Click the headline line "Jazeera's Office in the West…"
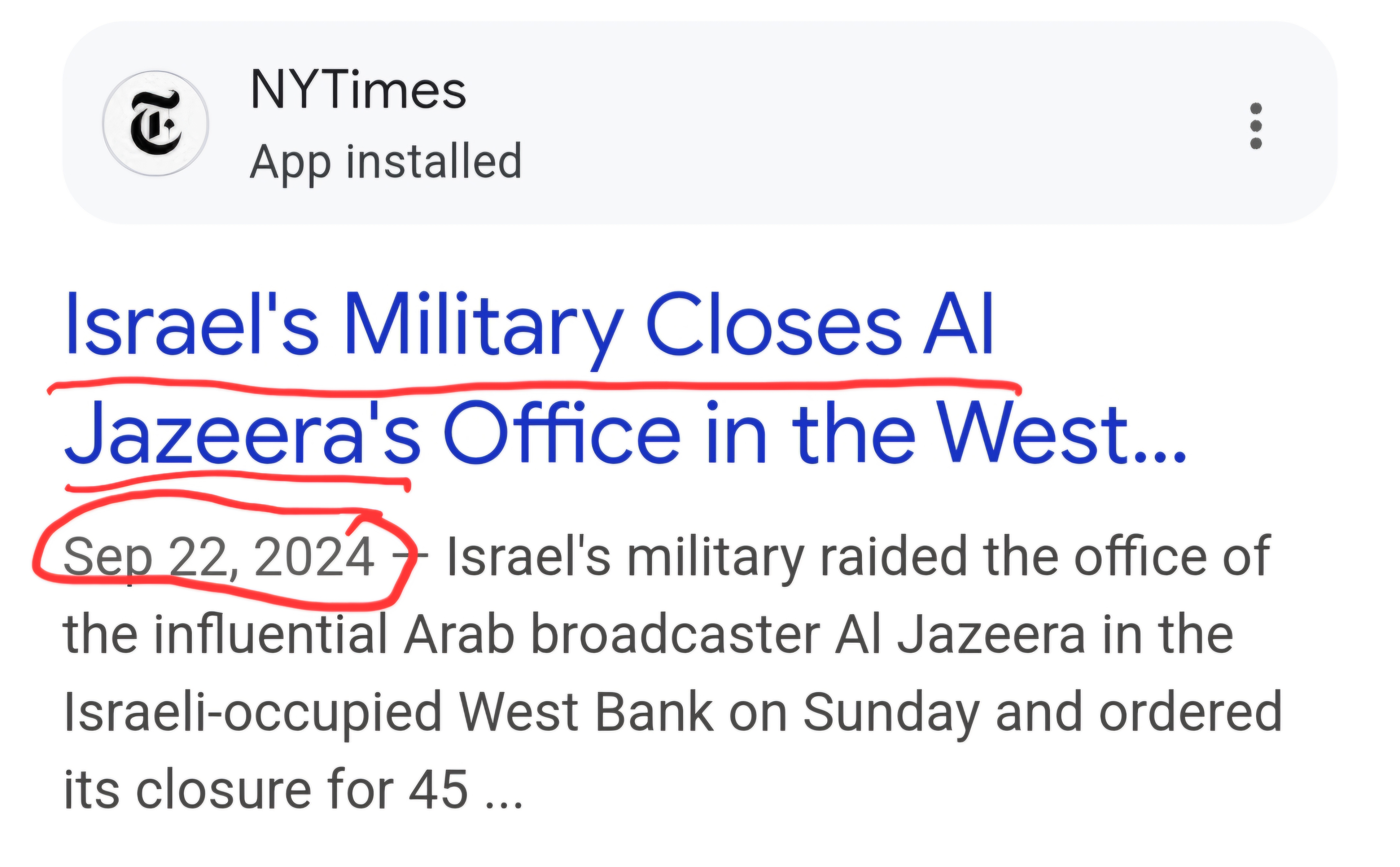 [x=624, y=433]
